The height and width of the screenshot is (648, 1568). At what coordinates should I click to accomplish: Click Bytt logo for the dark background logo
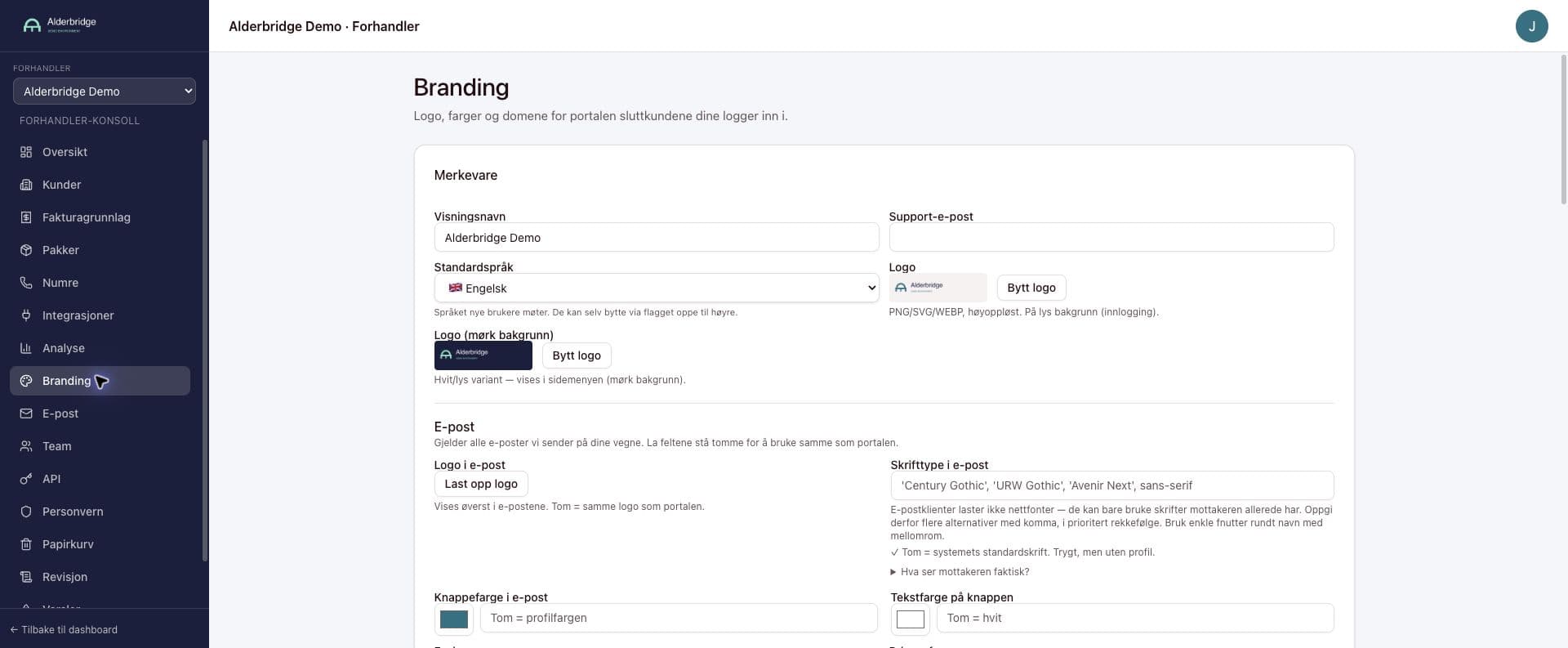tap(577, 355)
